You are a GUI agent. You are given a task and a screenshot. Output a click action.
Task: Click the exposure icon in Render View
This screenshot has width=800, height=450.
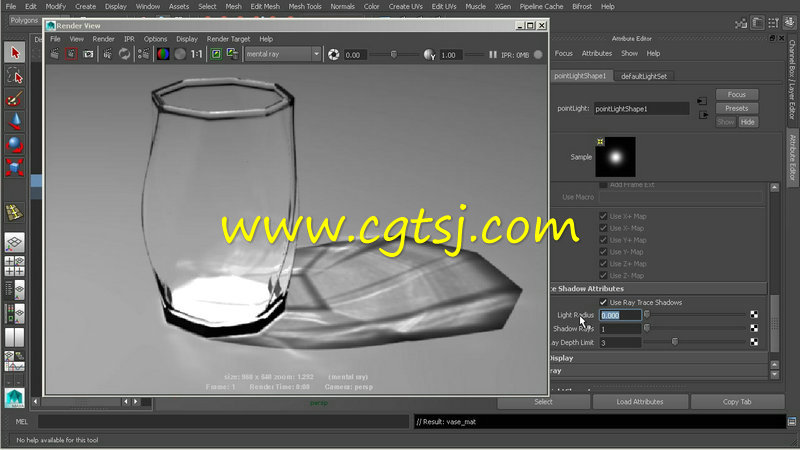[x=334, y=55]
